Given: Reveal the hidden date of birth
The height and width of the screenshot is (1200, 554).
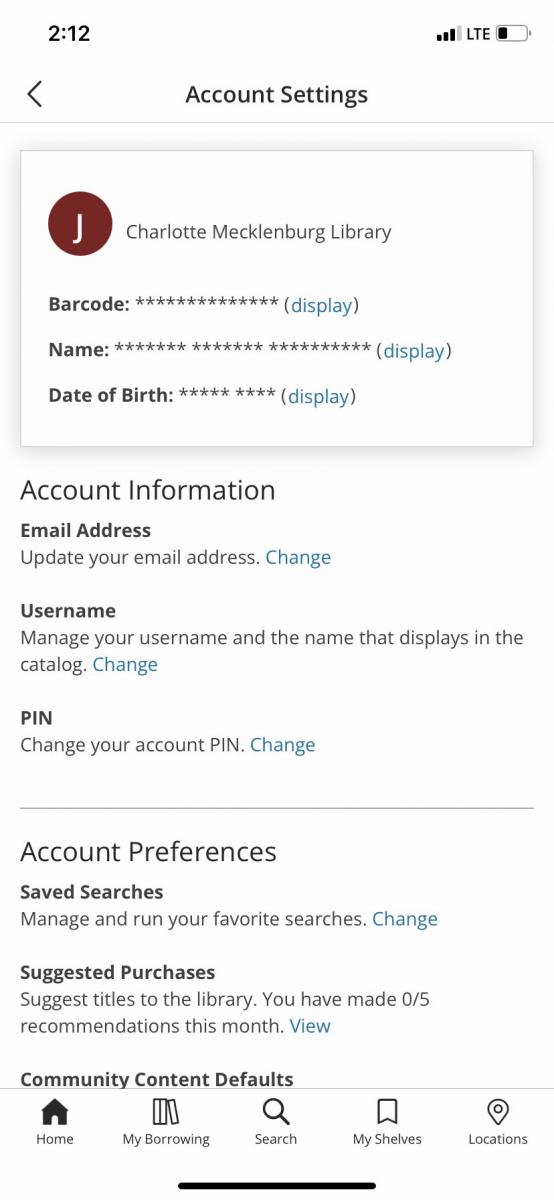Looking at the screenshot, I should (x=319, y=396).
